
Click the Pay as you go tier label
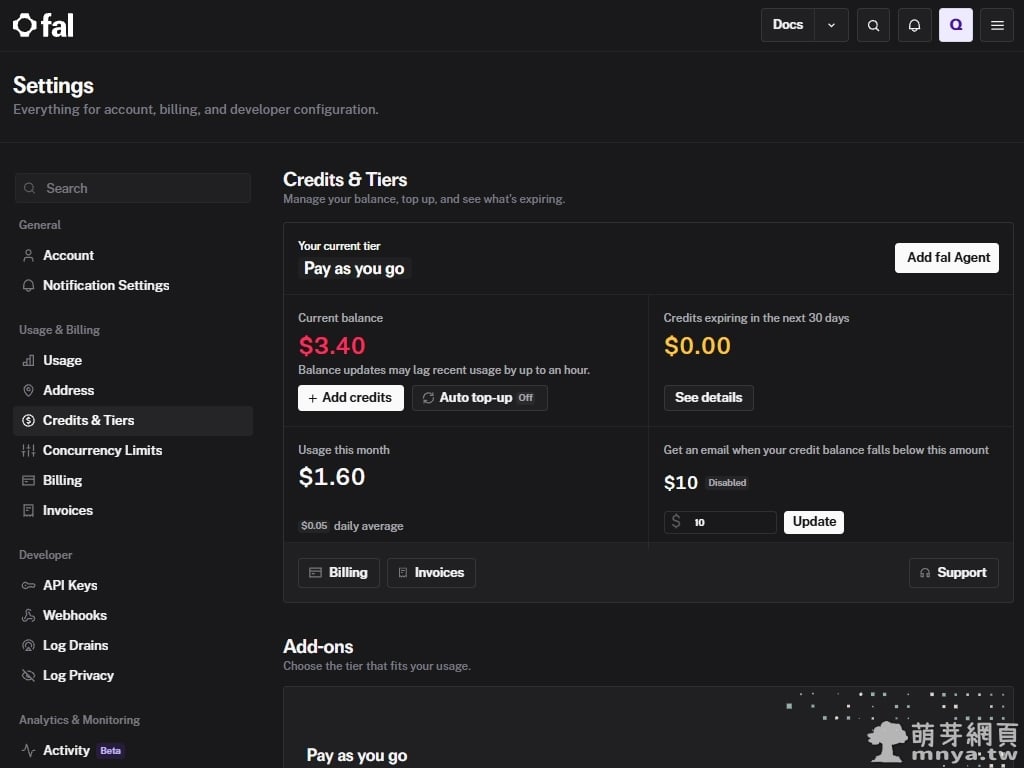click(x=354, y=268)
